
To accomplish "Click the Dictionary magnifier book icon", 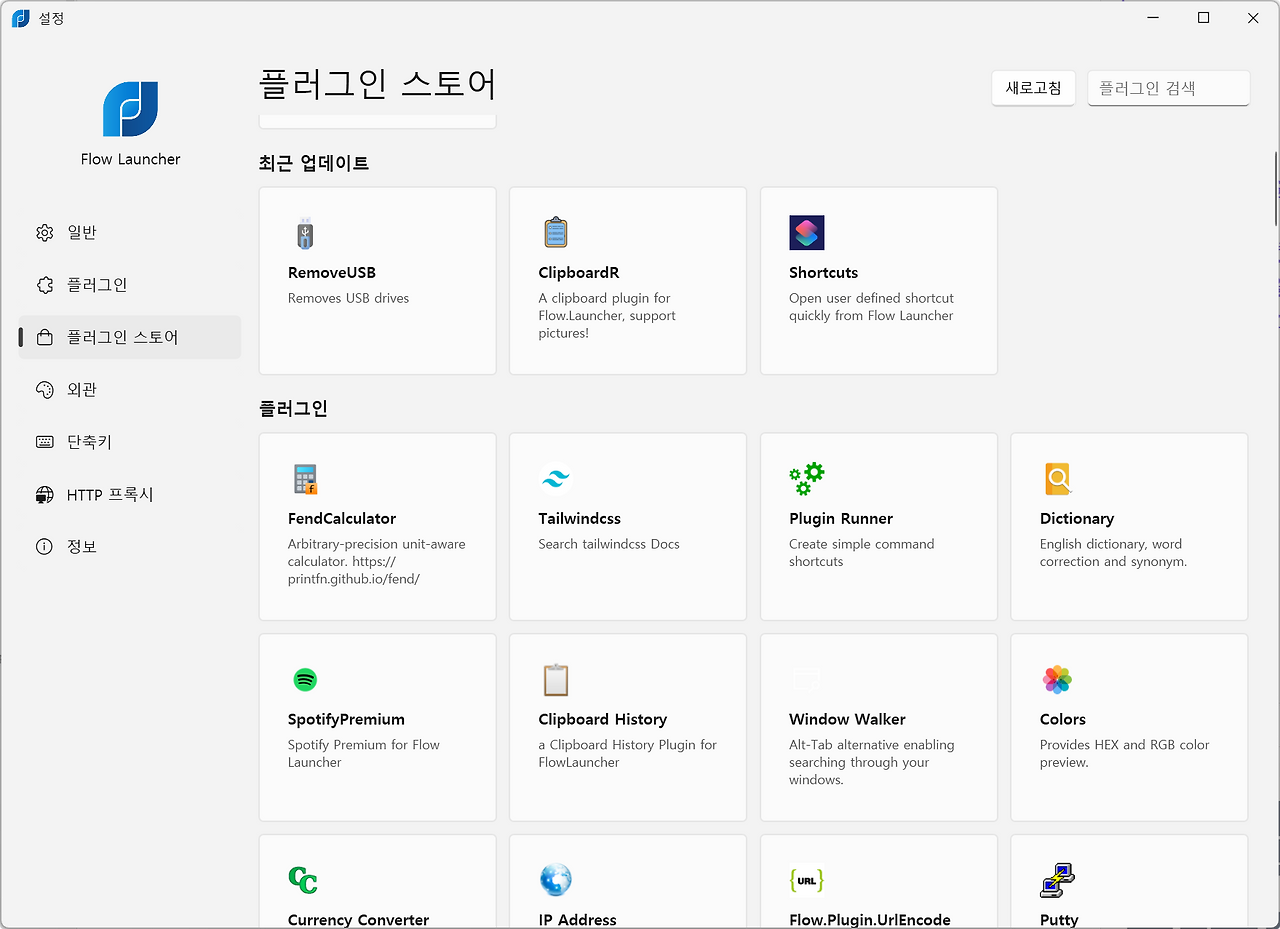I will 1057,479.
